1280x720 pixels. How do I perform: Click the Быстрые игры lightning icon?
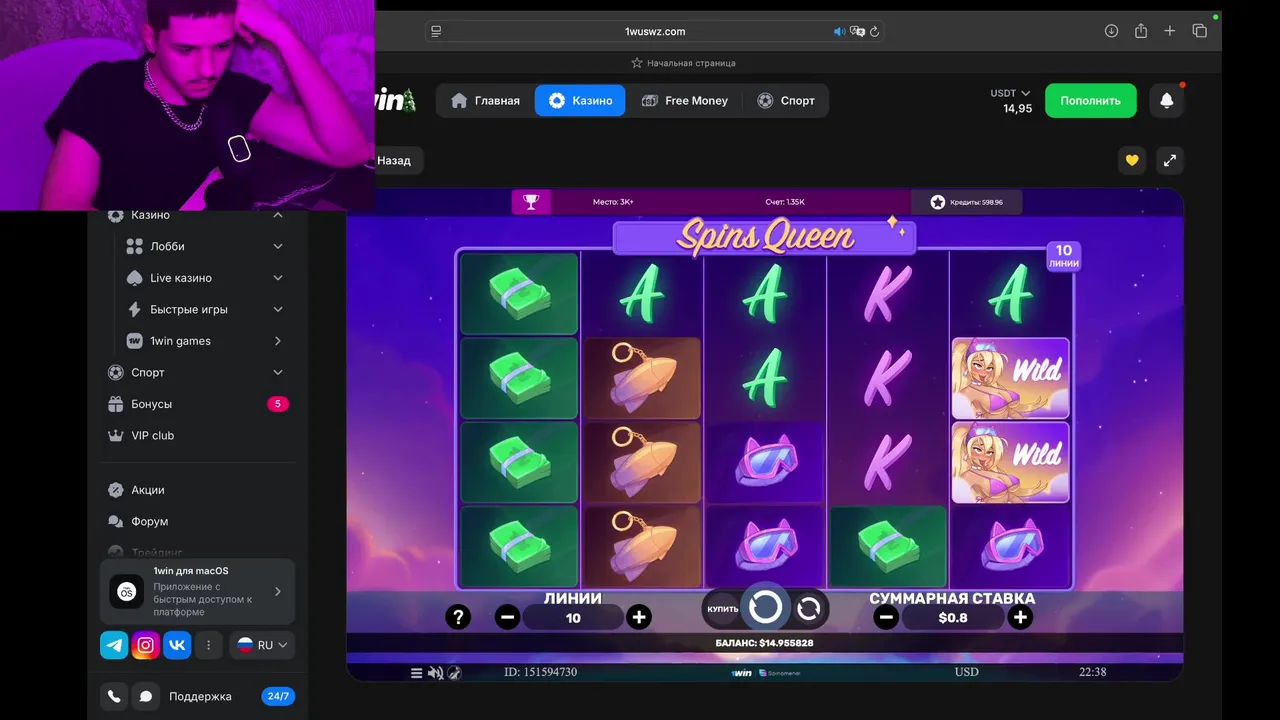pos(135,310)
